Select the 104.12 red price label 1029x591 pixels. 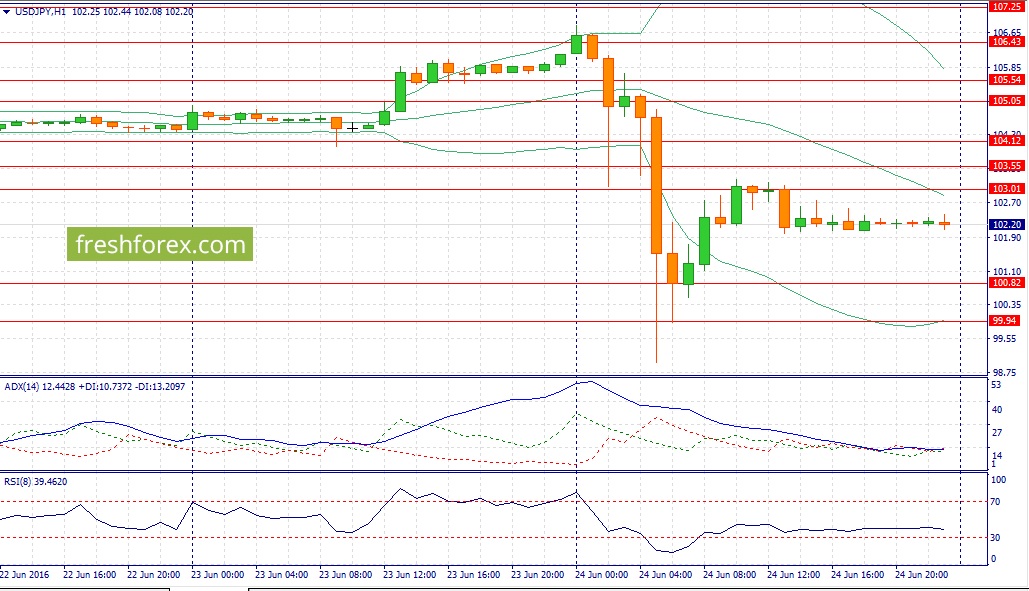(x=1006, y=141)
